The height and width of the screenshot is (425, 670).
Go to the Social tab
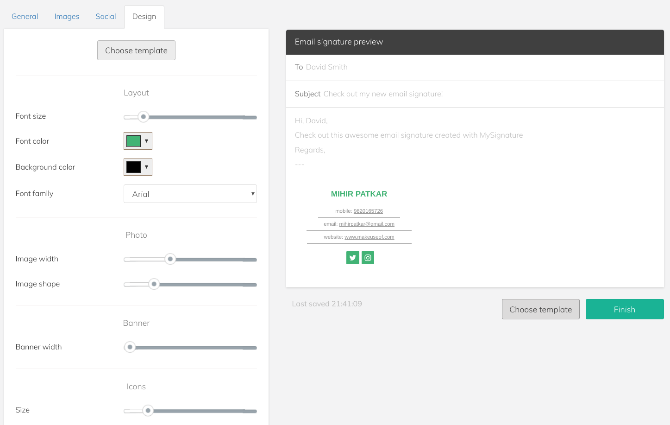(x=106, y=16)
